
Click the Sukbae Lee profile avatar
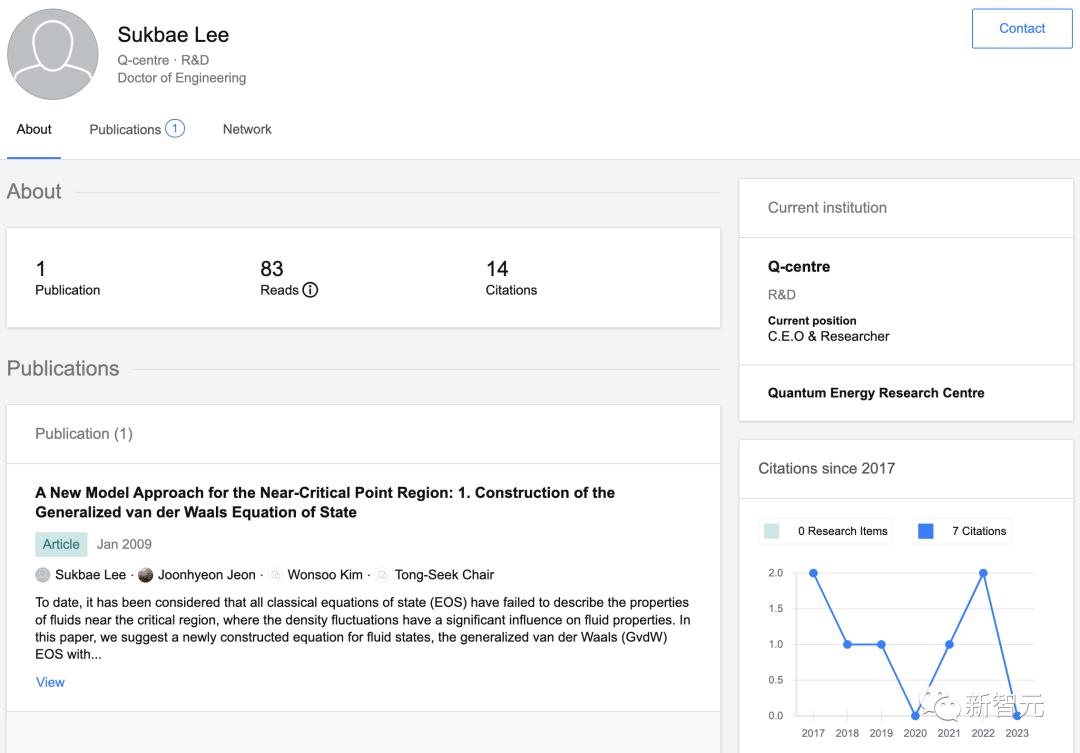53,54
